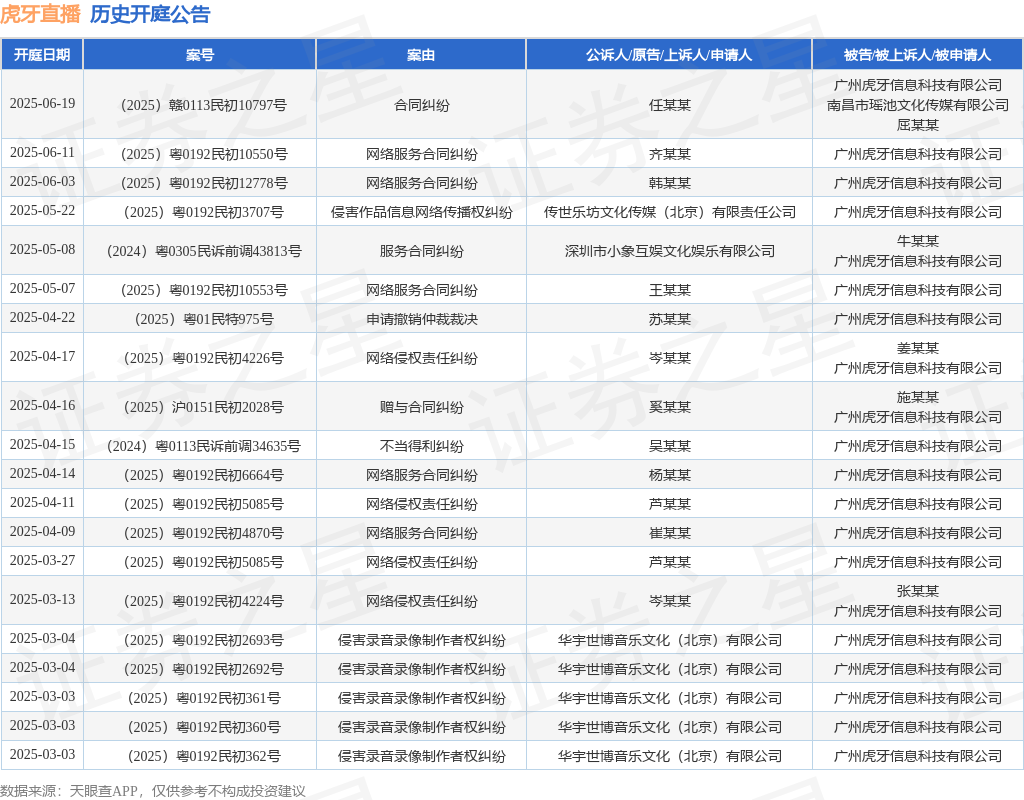Select plaintiff 吴某某
This screenshot has height=800, width=1024.
669,446
